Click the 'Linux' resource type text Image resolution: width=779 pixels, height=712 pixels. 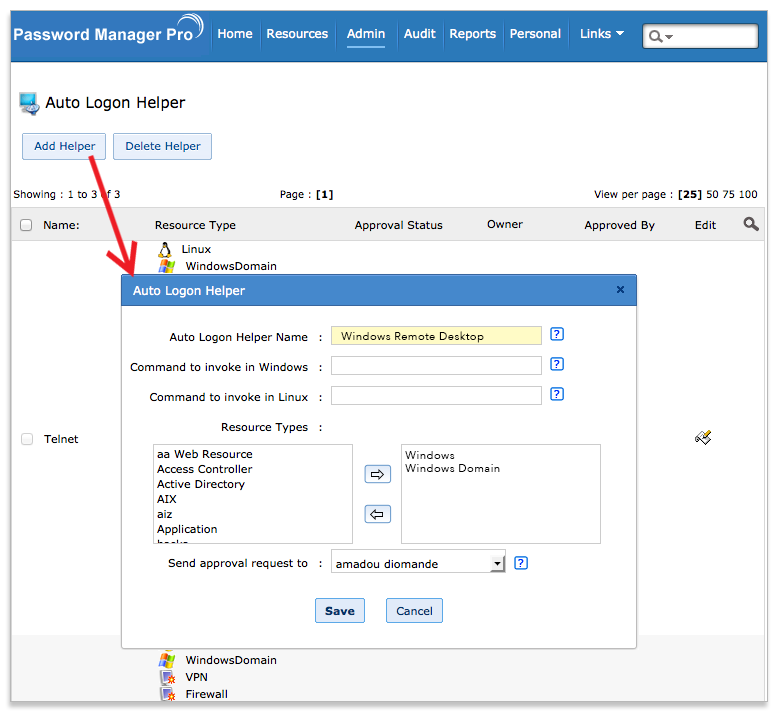click(196, 249)
